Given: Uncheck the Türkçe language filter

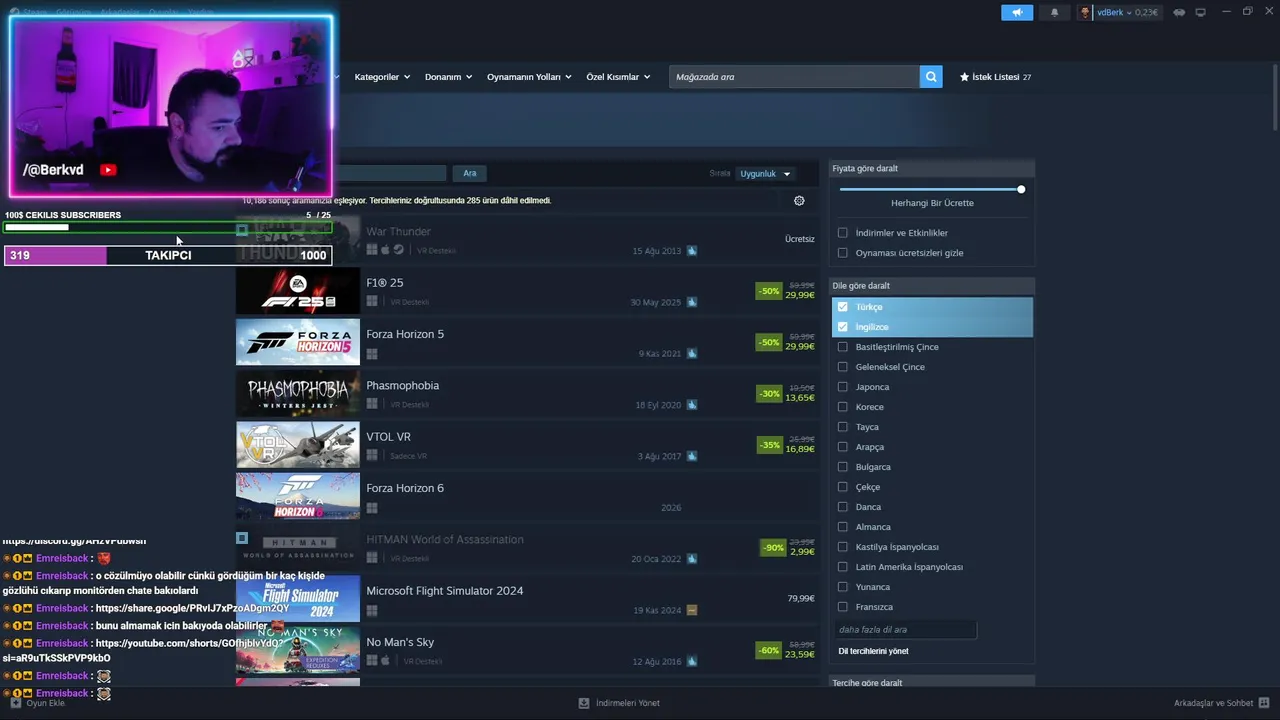Looking at the screenshot, I should click(842, 307).
